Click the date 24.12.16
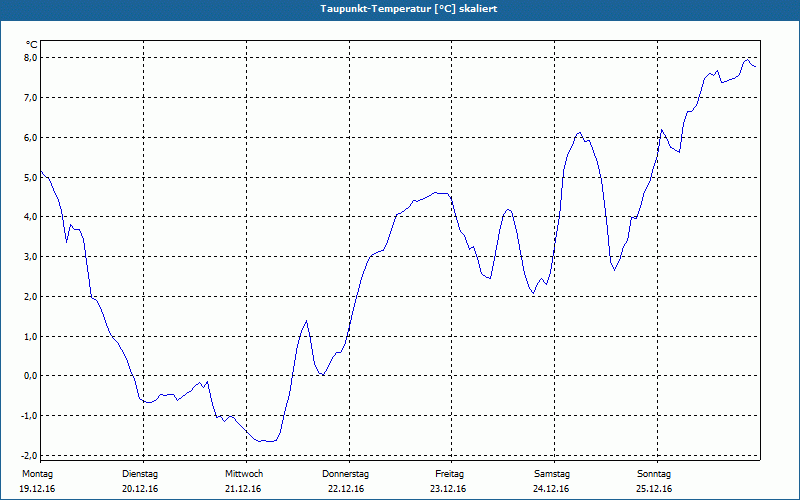This screenshot has height=500, width=800. (x=551, y=489)
